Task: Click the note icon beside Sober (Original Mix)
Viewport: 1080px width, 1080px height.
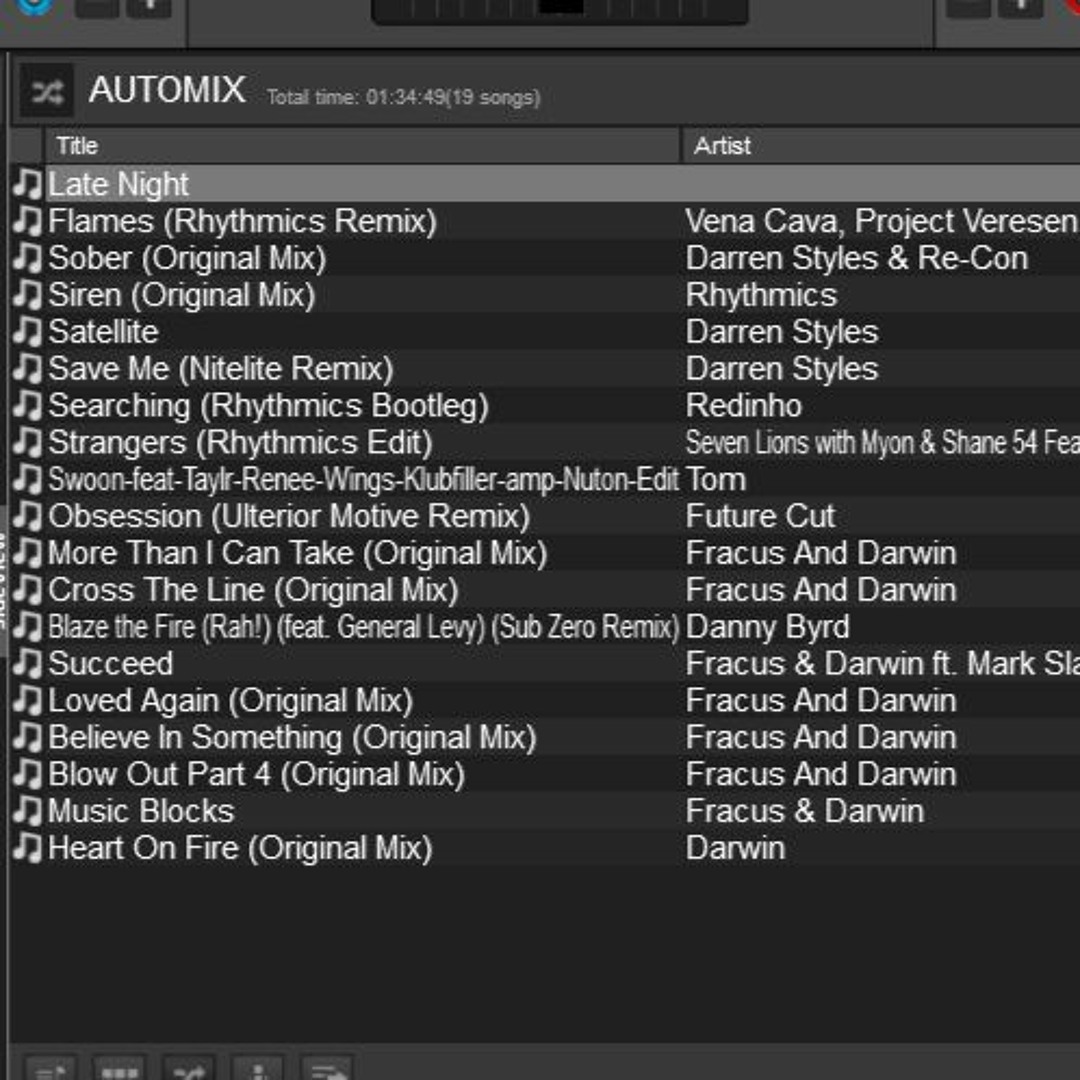Action: tap(28, 258)
